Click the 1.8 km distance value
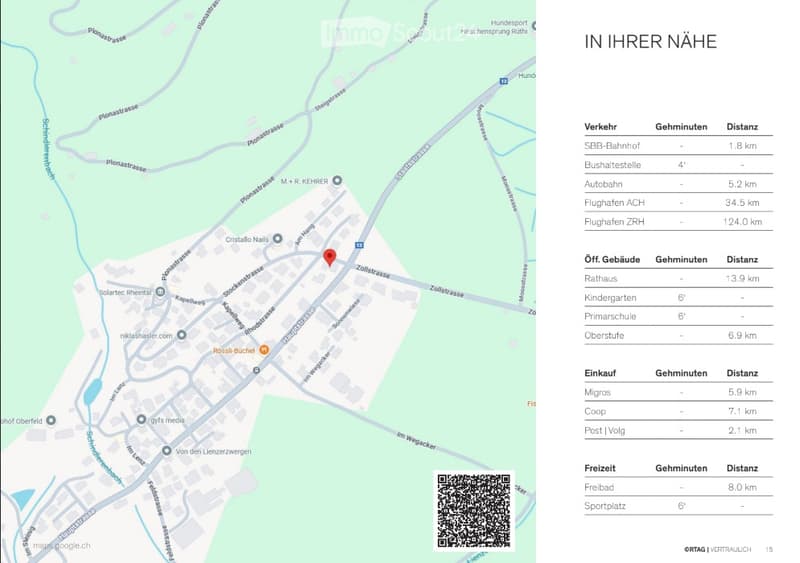Screen dimensions: 800x563 coord(742,146)
